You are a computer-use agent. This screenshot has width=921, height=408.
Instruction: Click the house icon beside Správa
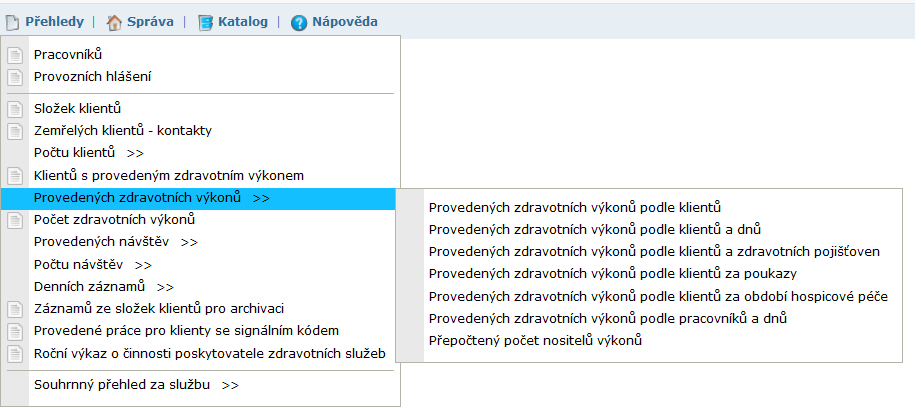pyautogui.click(x=113, y=23)
